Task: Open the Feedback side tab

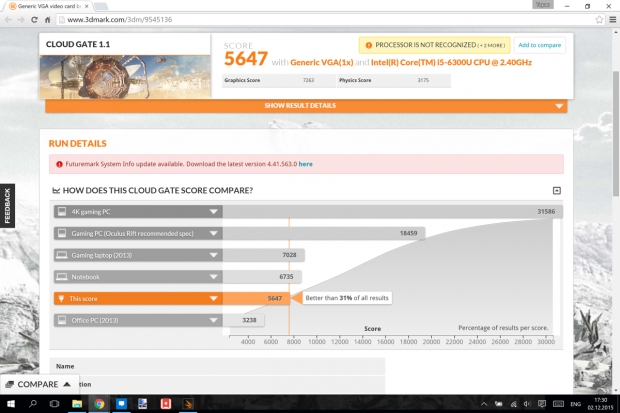Action: [7, 206]
